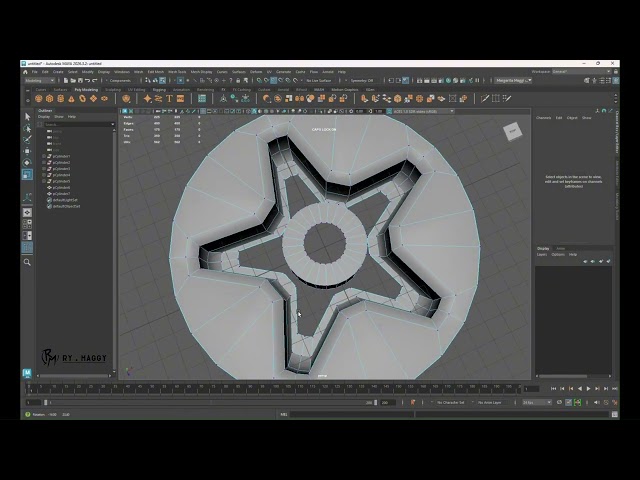Create a polygon cylinder from shelf

pyautogui.click(x=61, y=98)
